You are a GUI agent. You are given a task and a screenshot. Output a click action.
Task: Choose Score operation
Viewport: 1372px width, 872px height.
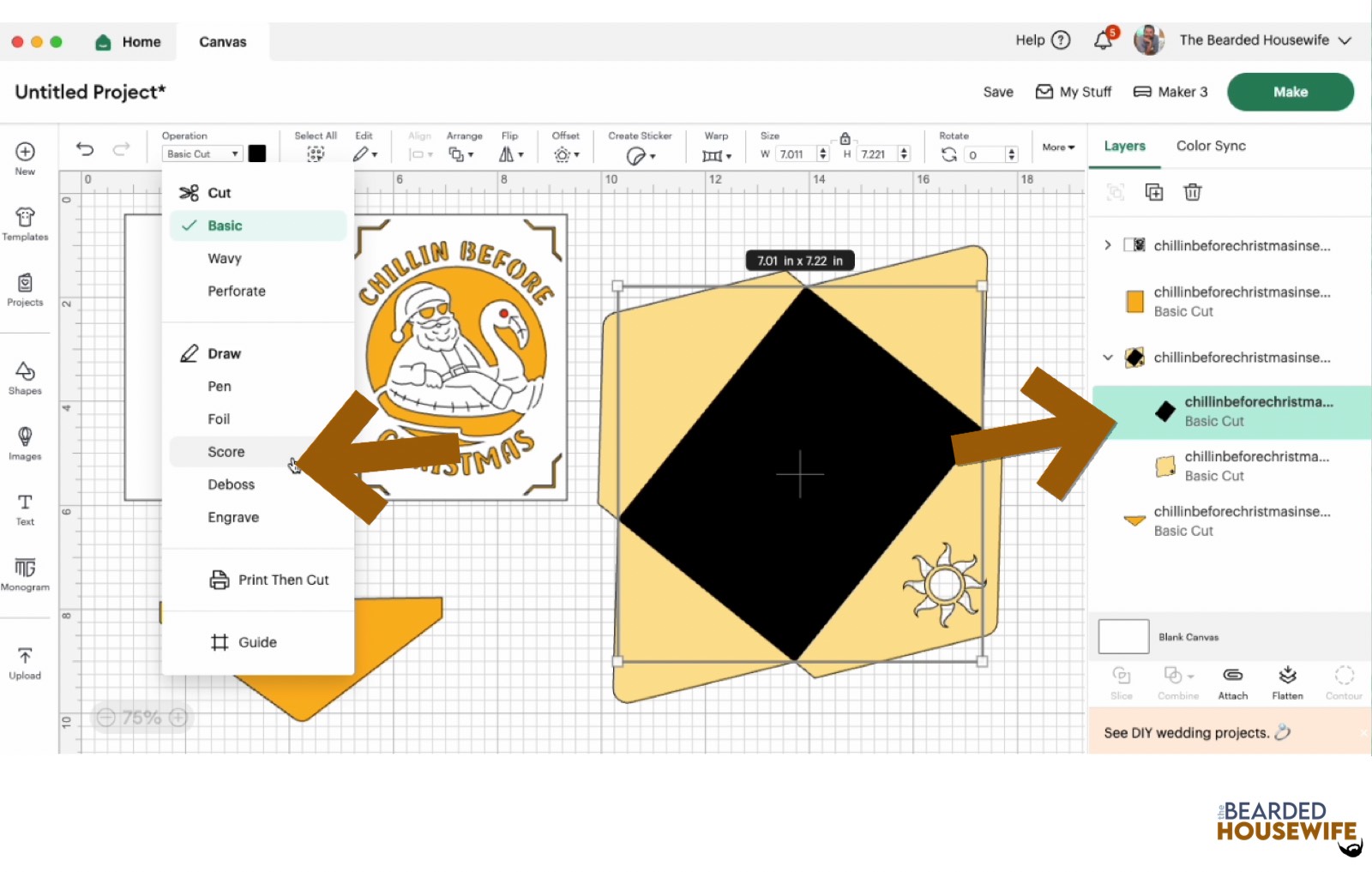(x=258, y=452)
